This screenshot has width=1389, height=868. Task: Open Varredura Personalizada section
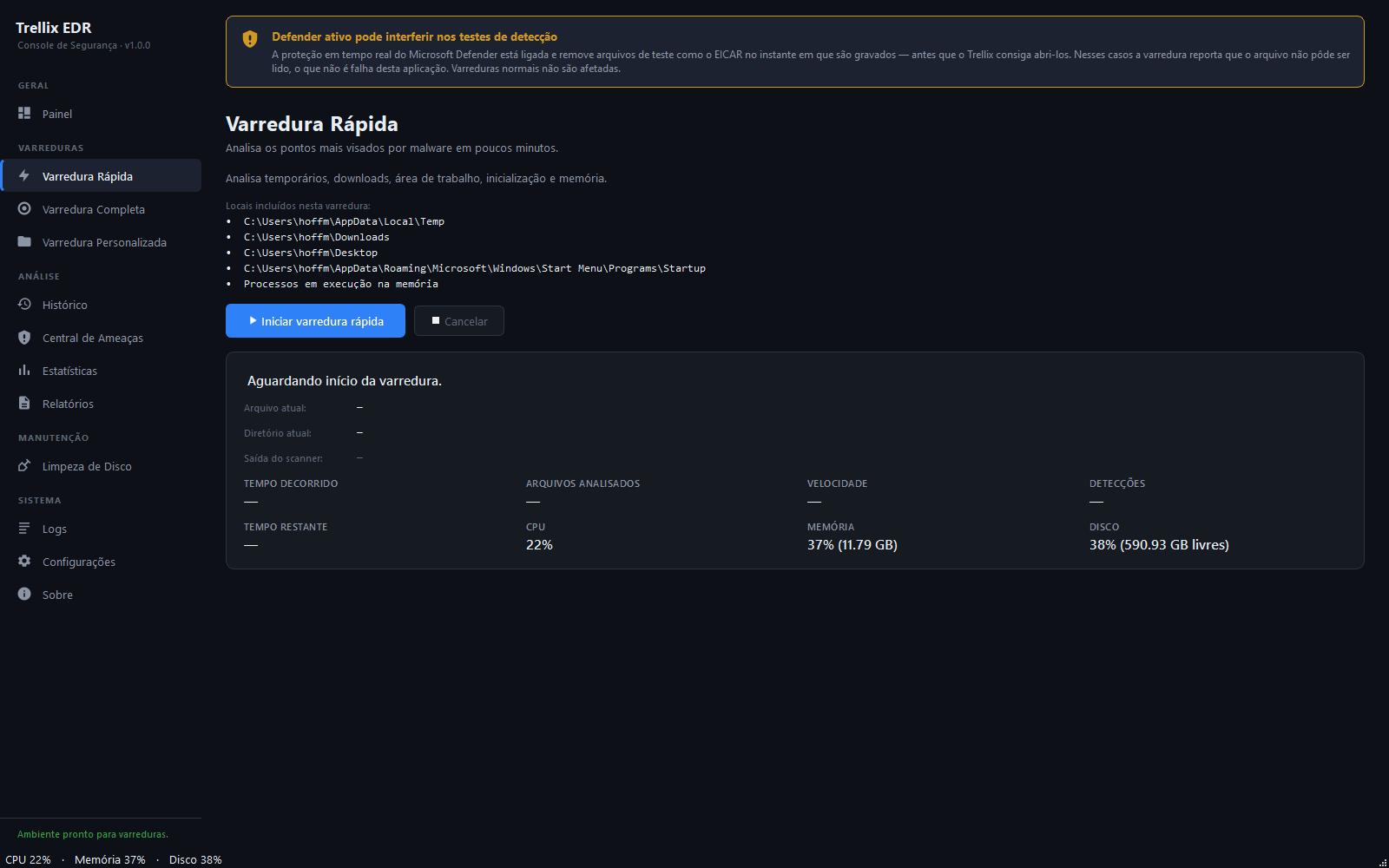point(101,242)
